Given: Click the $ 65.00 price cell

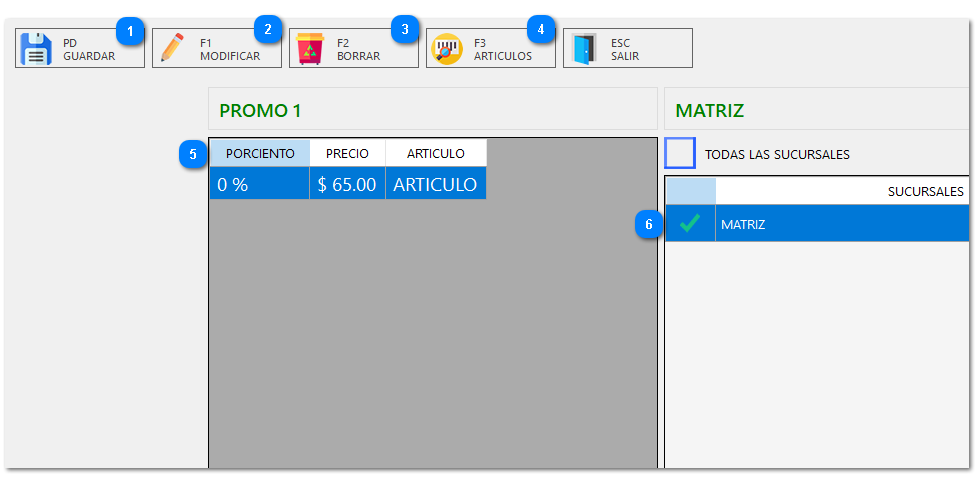Looking at the screenshot, I should click(x=347, y=183).
